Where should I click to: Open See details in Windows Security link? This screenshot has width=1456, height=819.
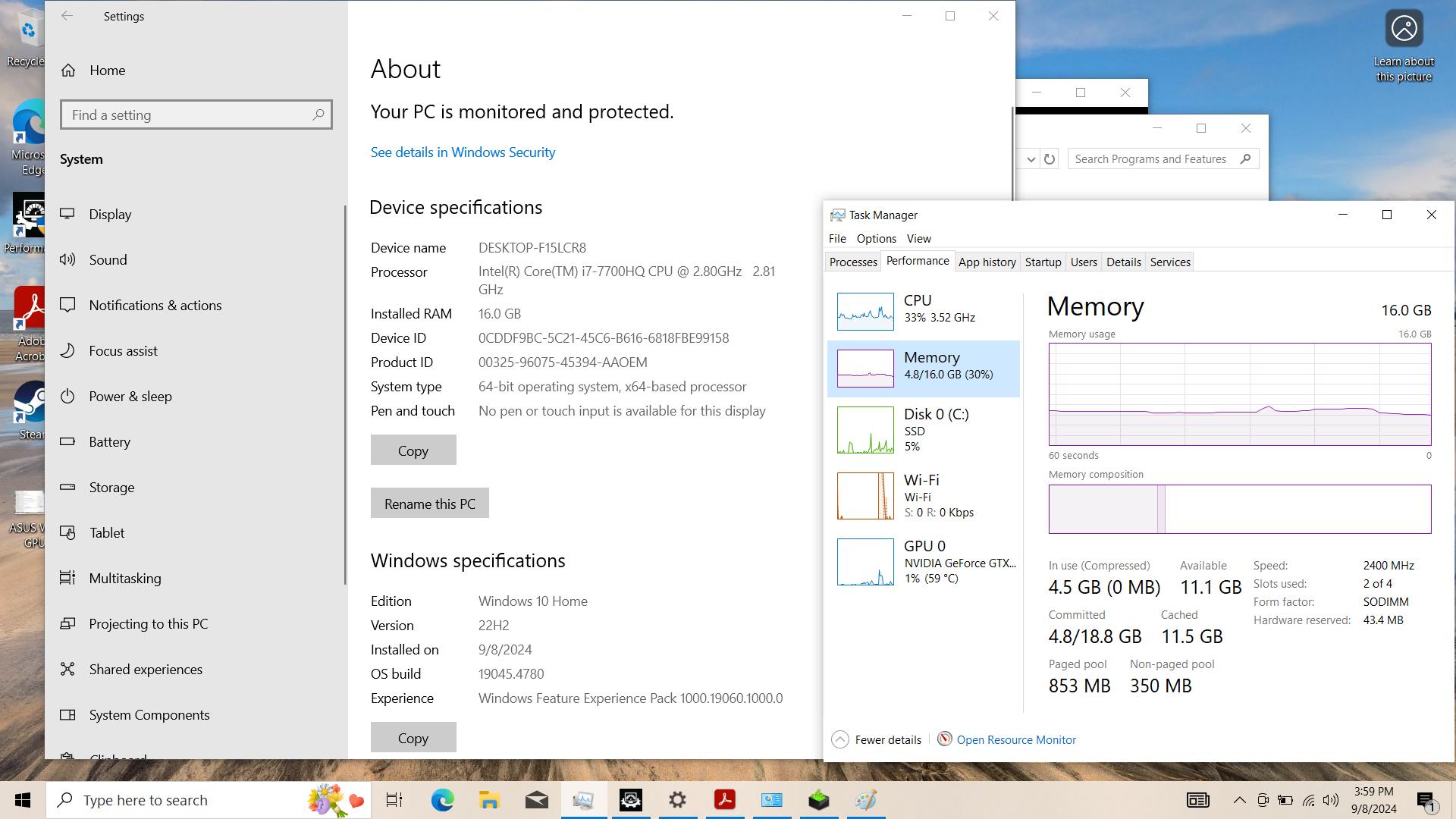(x=463, y=152)
